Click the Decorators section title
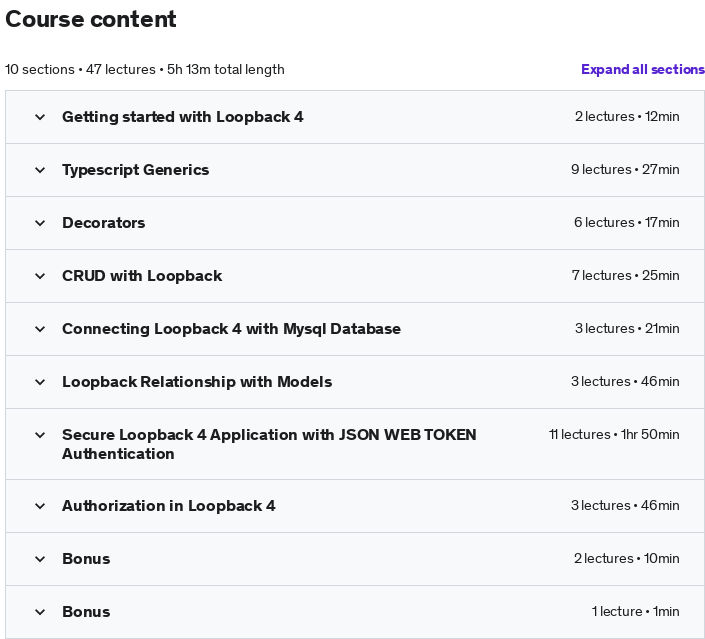This screenshot has width=705, height=639. (103, 223)
